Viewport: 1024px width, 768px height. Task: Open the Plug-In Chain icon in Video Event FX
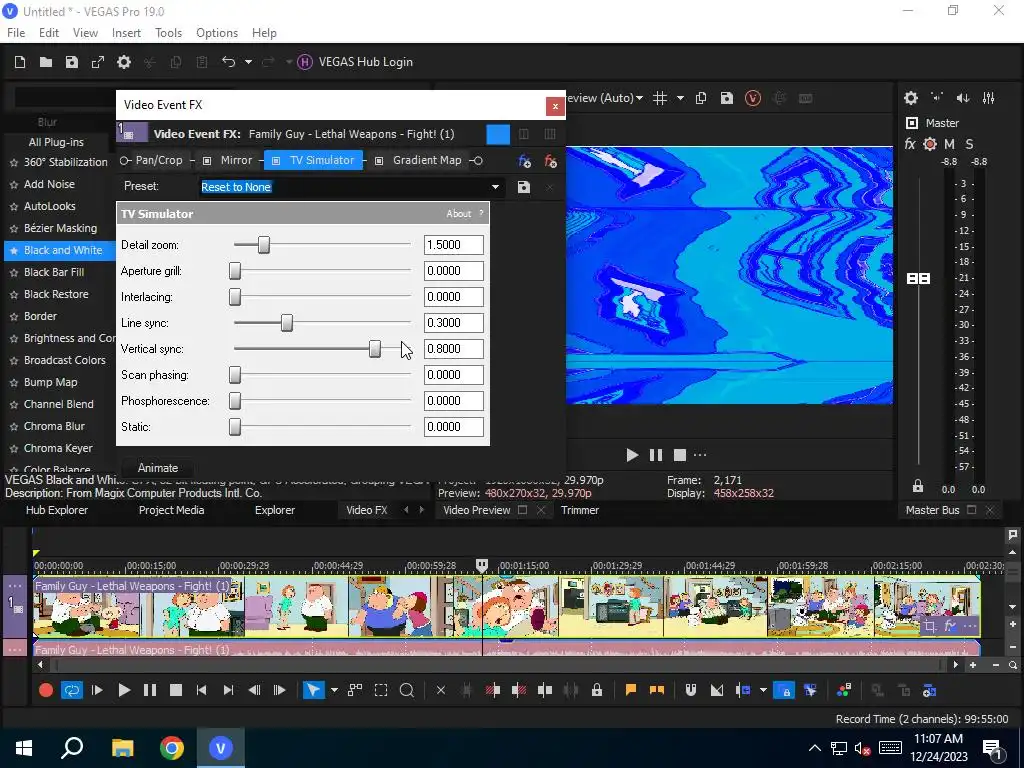(x=524, y=161)
